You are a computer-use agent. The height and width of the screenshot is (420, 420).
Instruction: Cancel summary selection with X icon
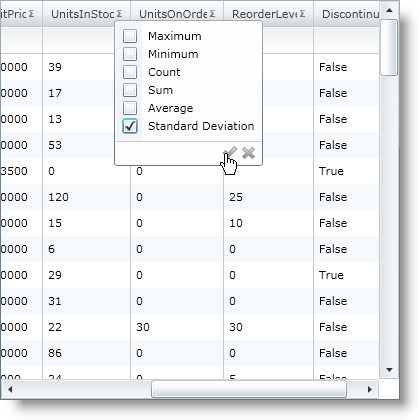pyautogui.click(x=248, y=153)
